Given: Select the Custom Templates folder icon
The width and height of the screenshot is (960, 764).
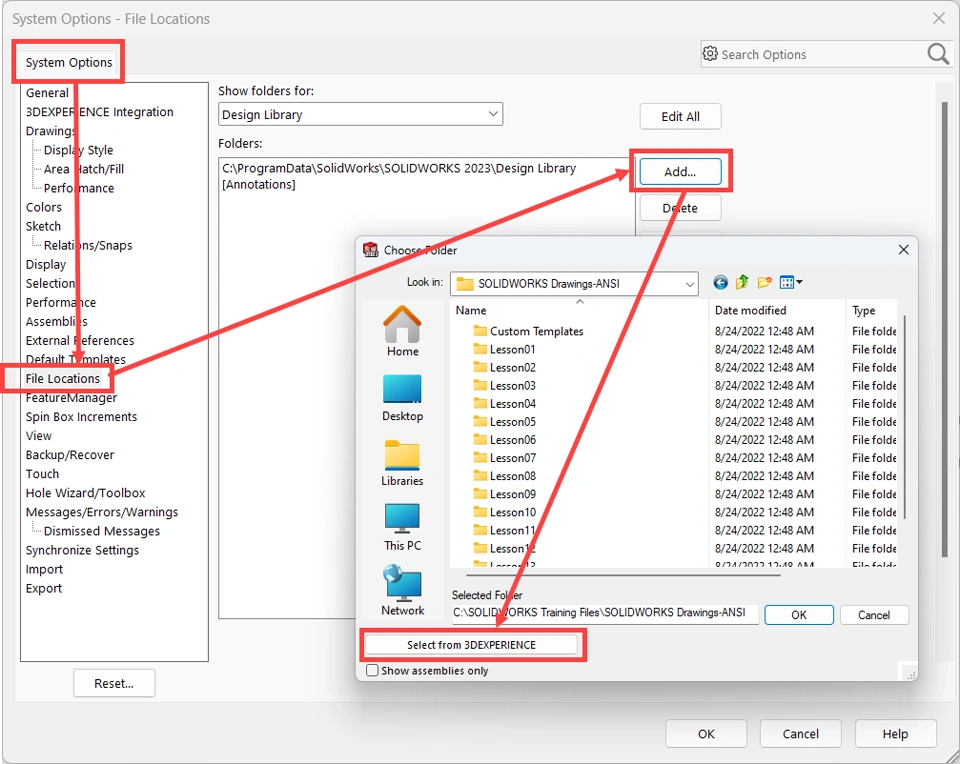Looking at the screenshot, I should (480, 331).
